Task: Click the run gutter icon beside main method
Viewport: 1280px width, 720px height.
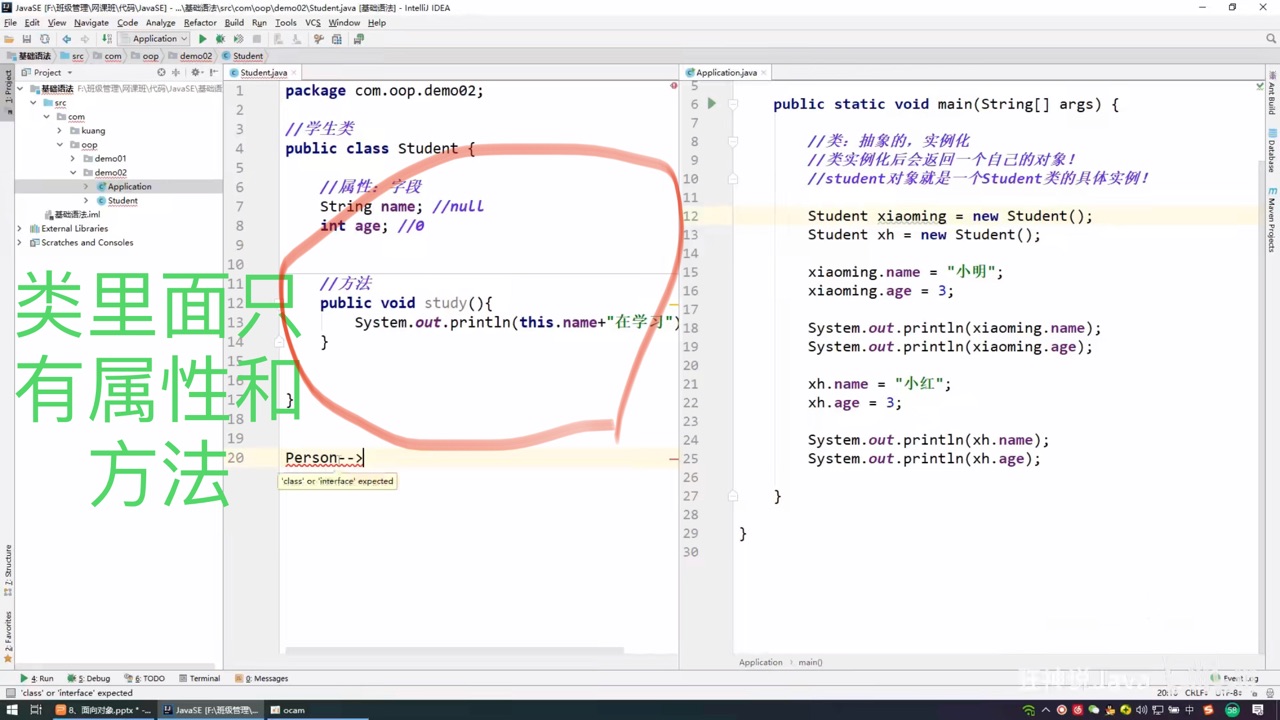Action: tap(711, 103)
